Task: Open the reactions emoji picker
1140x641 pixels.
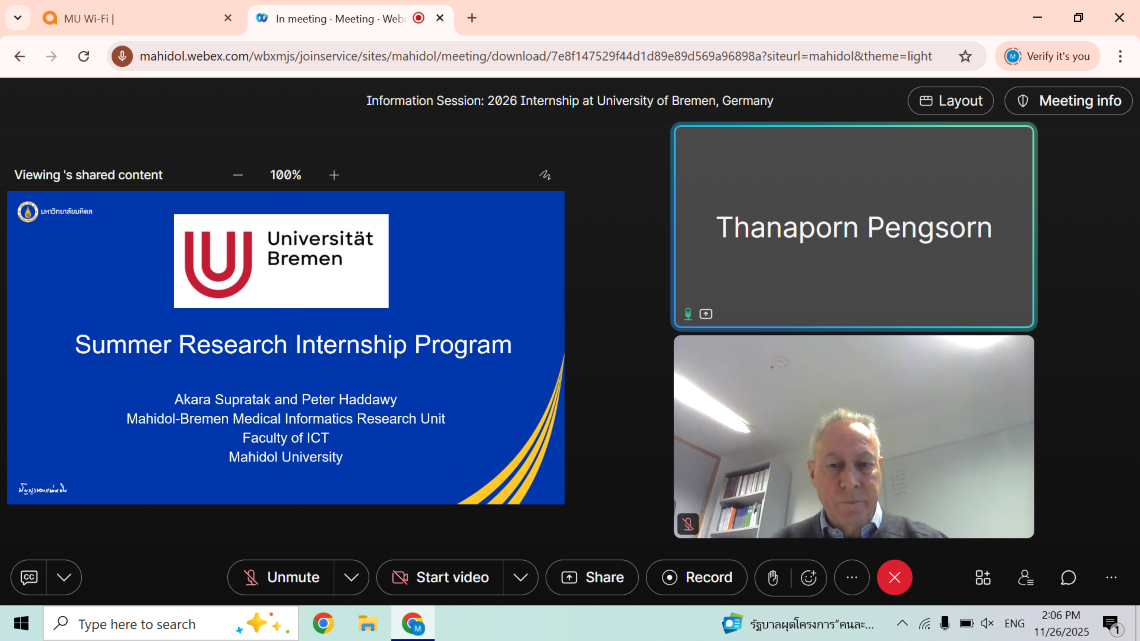Action: 809,578
